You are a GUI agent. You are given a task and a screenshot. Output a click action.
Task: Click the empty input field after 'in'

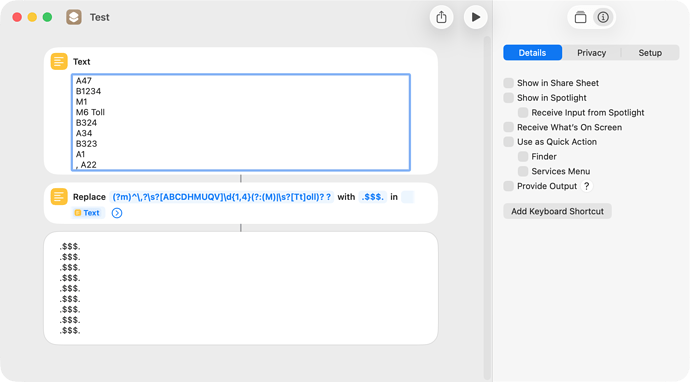[407, 197]
